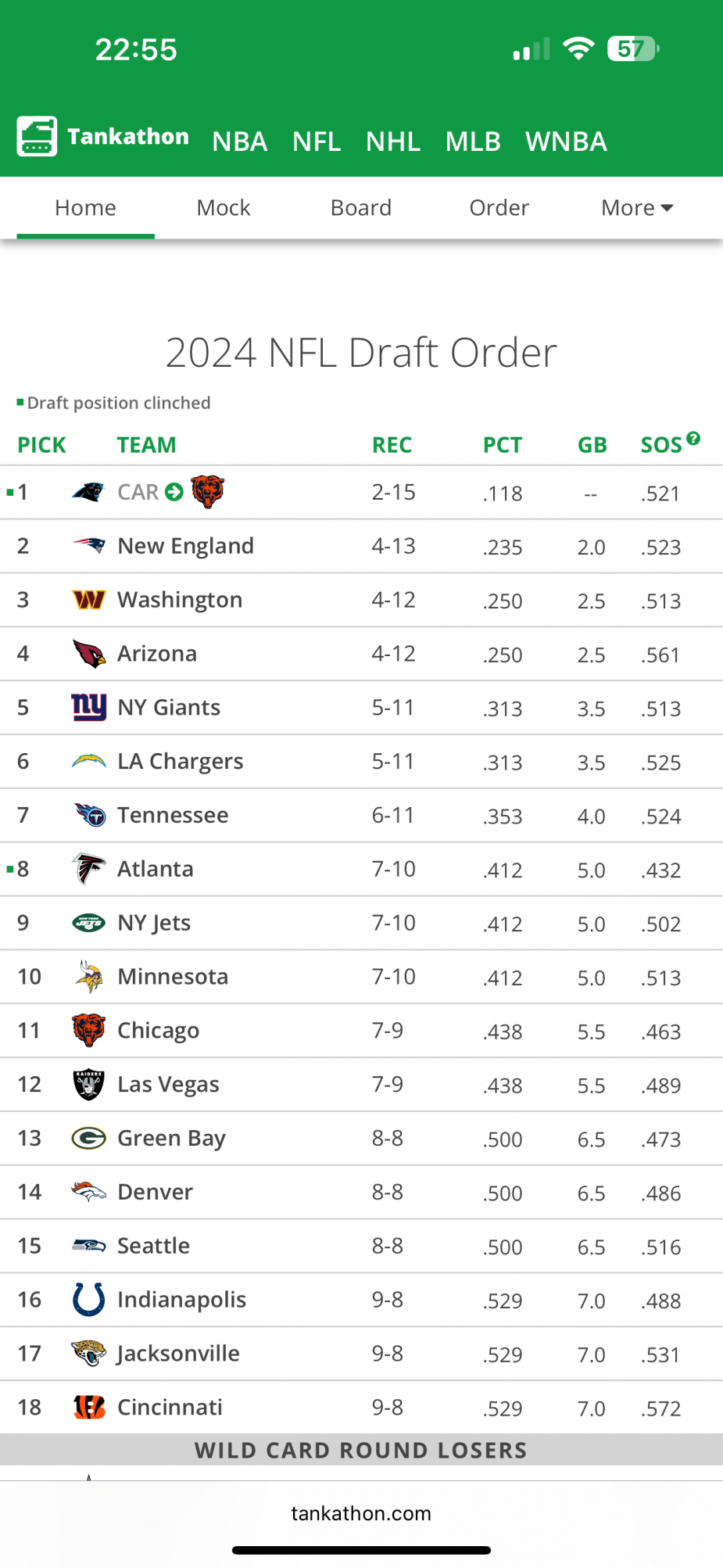723x1568 pixels.
Task: Select the Order tab
Action: [x=499, y=208]
